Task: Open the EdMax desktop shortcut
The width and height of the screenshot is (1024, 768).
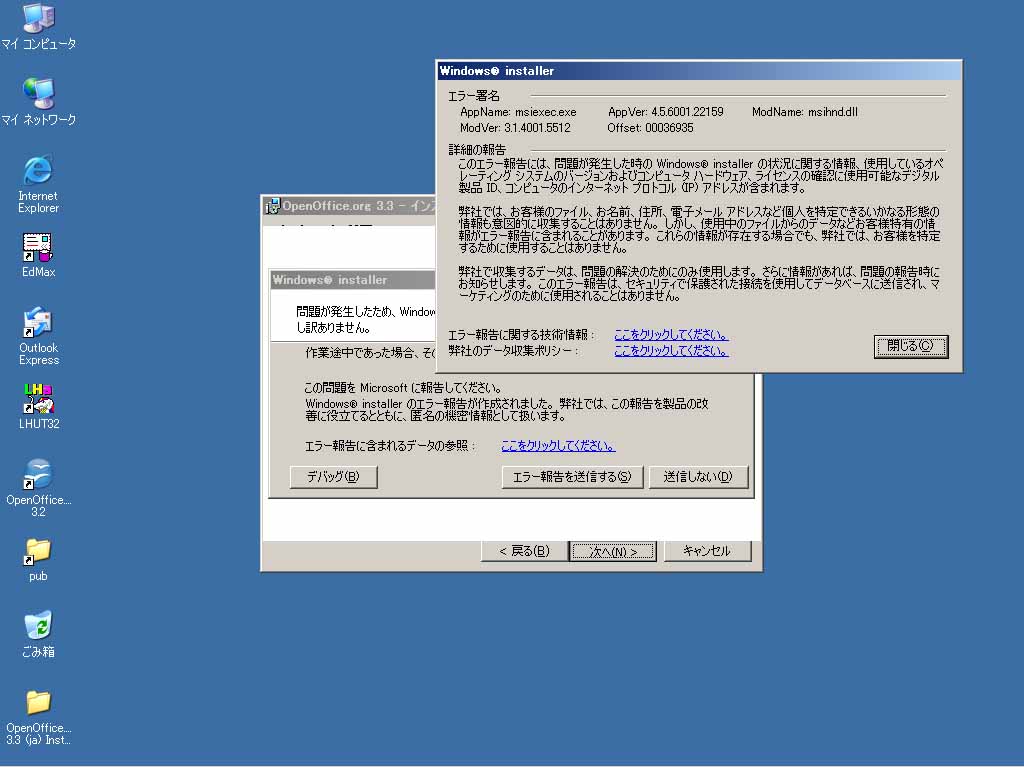Action: [38, 247]
